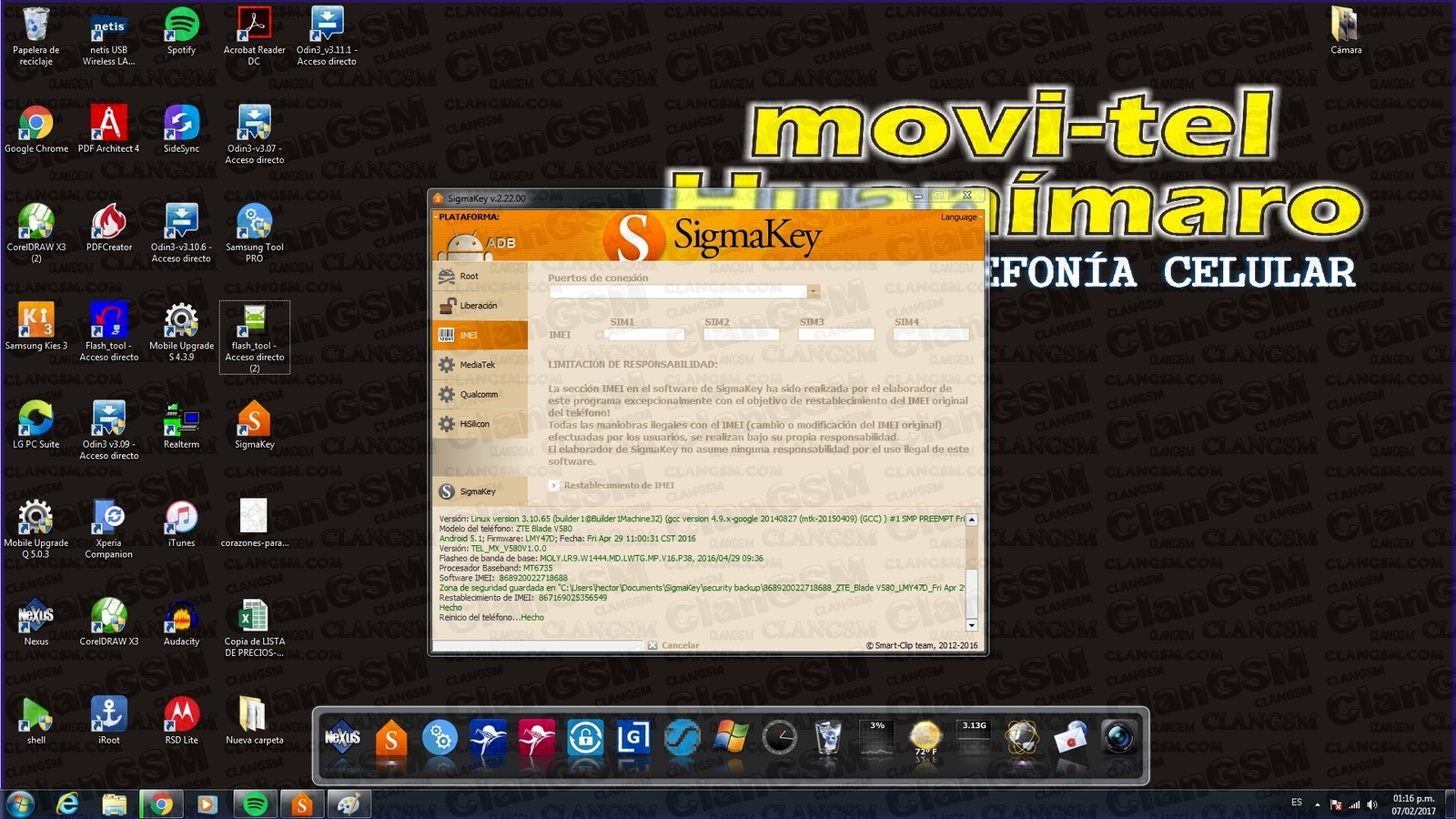Click the Windows Start button
The width and height of the screenshot is (1456, 819).
pyautogui.click(x=20, y=804)
